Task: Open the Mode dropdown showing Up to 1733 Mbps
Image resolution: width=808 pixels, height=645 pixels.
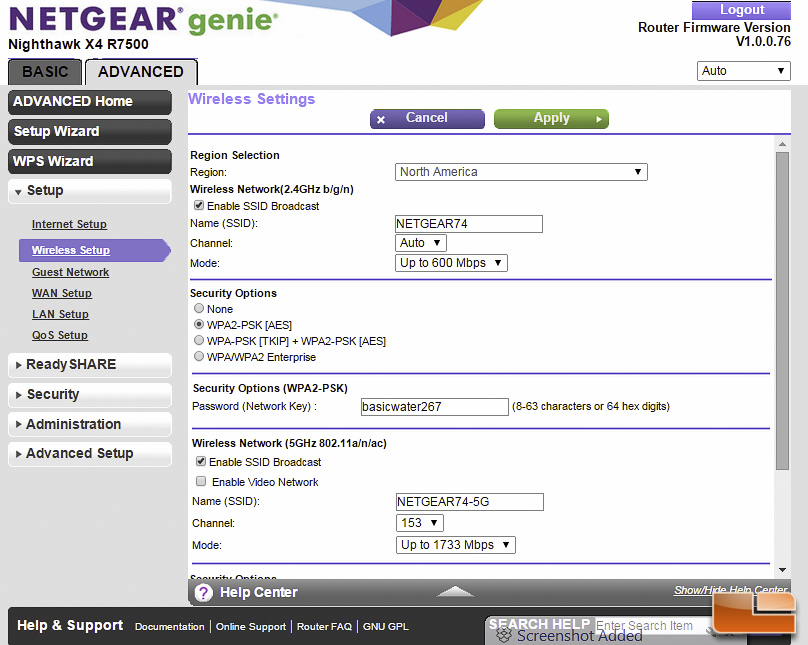Action: tap(456, 545)
